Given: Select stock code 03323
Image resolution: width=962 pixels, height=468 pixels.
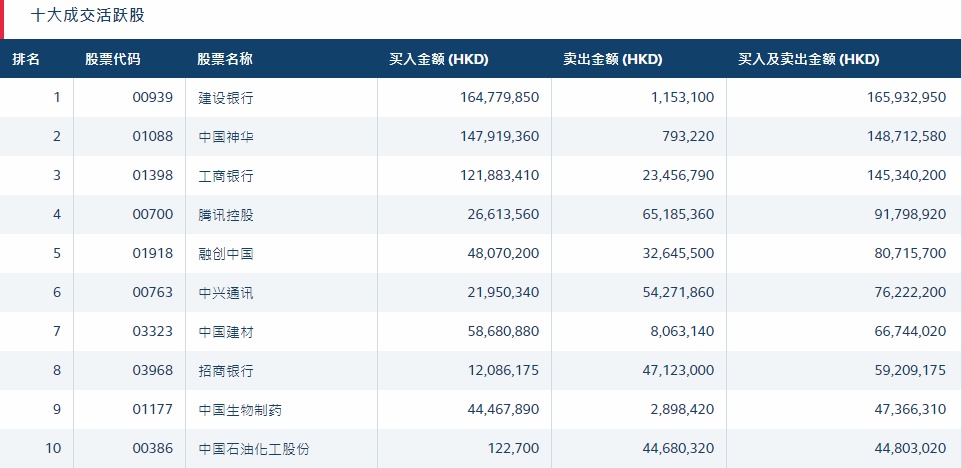Looking at the screenshot, I should (153, 331).
